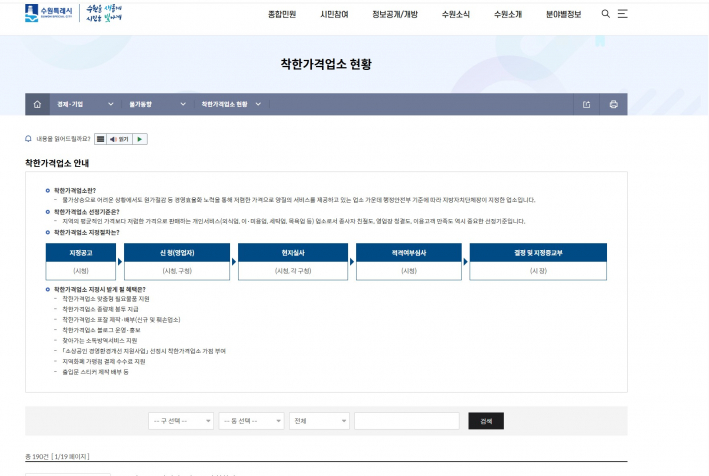Click the 지정공고 step box
Image resolution: width=709 pixels, height=476 pixels.
pyautogui.click(x=81, y=262)
